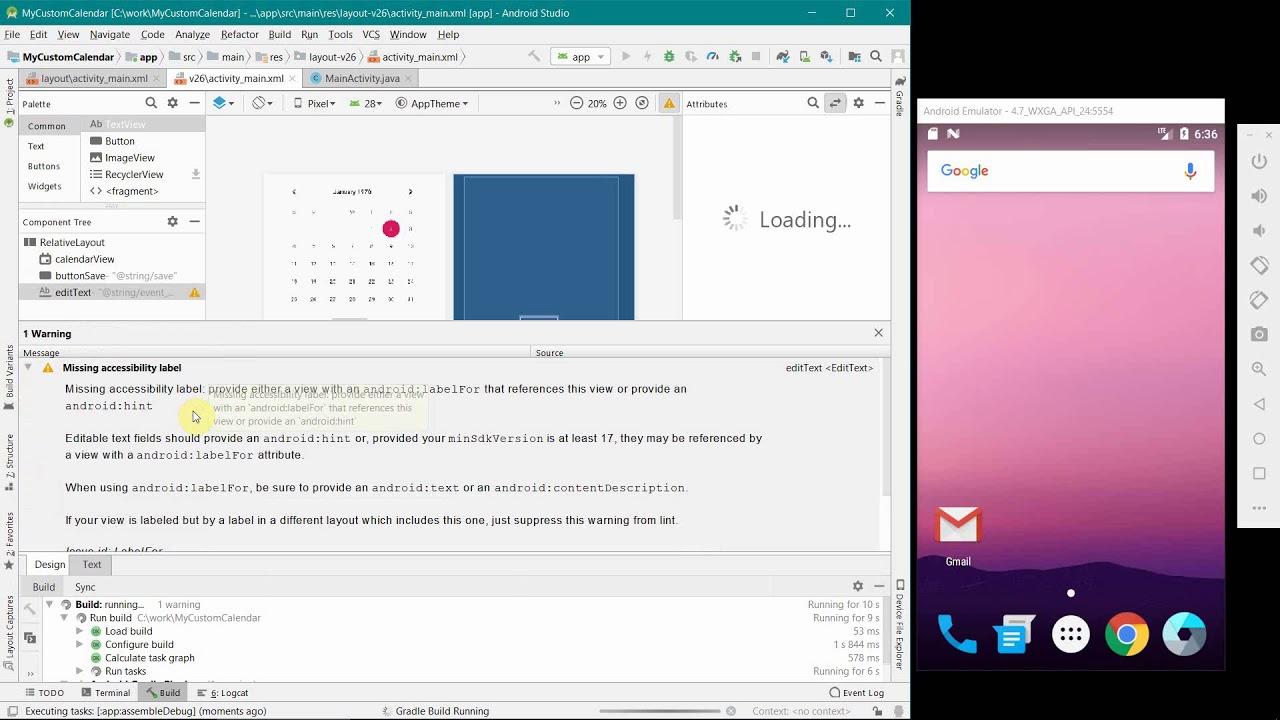
Task: Click the Zoom to Fit Screen icon
Action: tap(642, 103)
